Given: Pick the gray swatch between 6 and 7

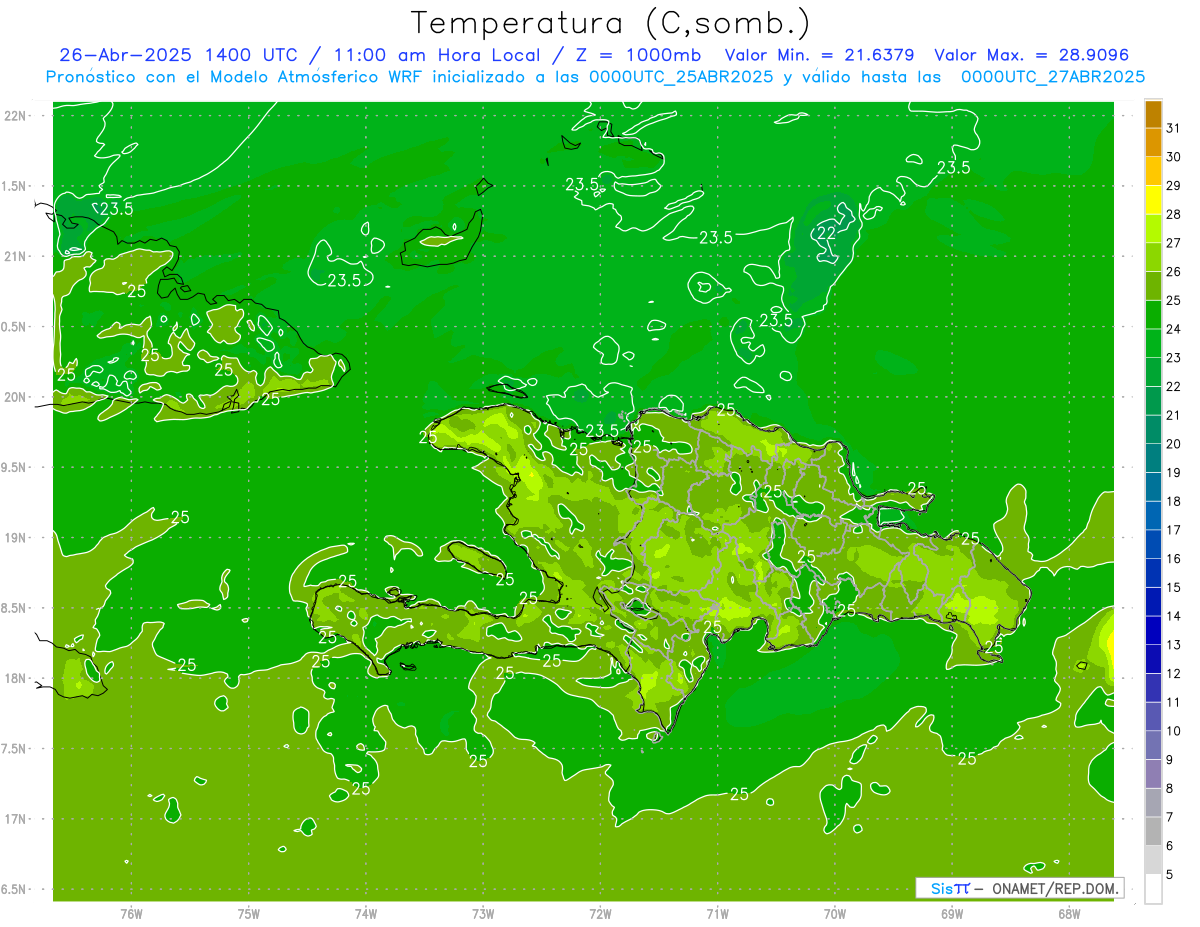Looking at the screenshot, I should point(1153,832).
